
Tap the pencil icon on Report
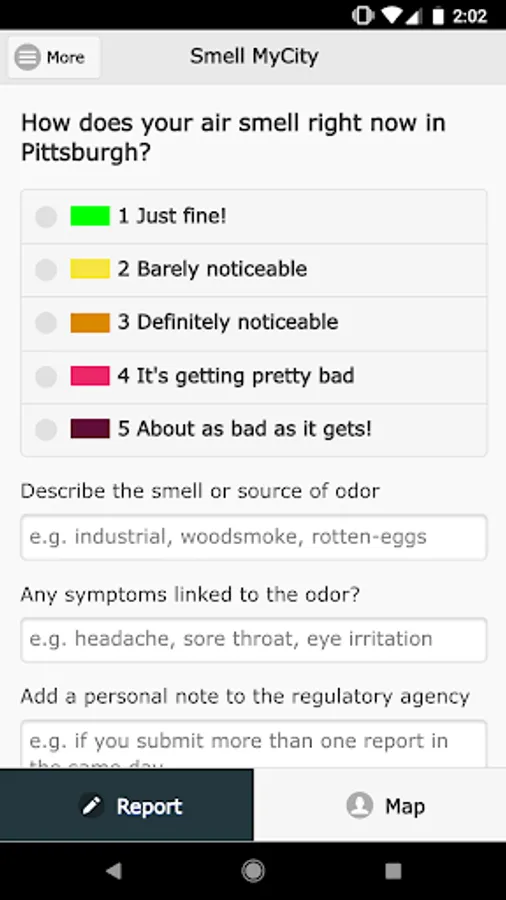click(92, 806)
